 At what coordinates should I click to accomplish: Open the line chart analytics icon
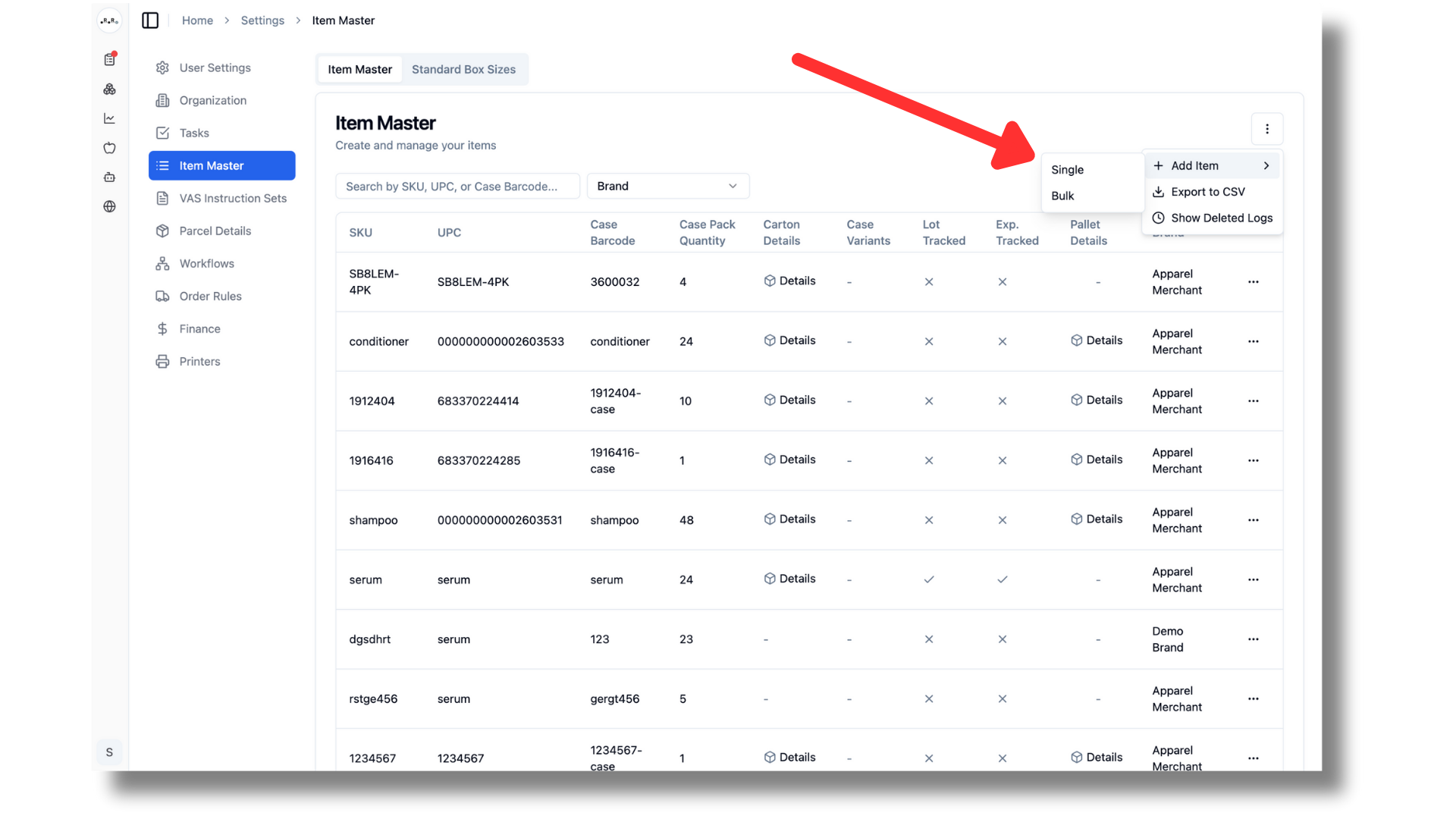pyautogui.click(x=110, y=118)
